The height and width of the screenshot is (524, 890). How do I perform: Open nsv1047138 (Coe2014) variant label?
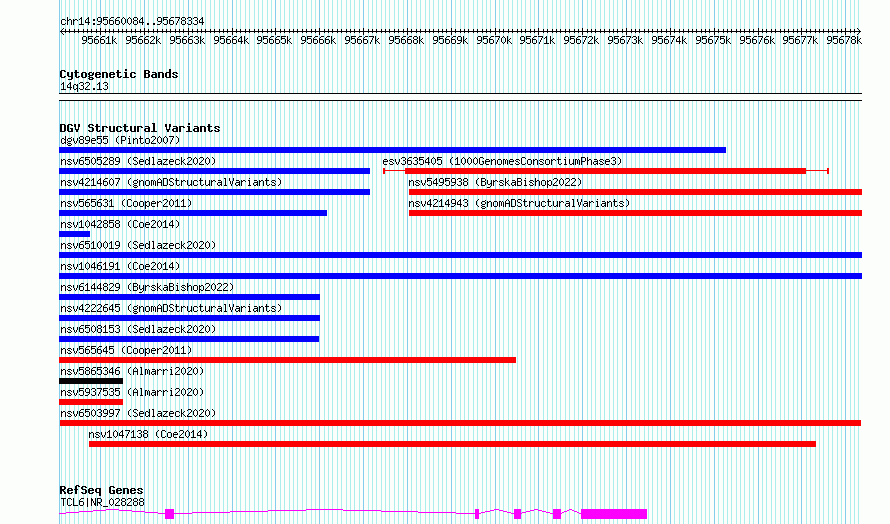148,434
